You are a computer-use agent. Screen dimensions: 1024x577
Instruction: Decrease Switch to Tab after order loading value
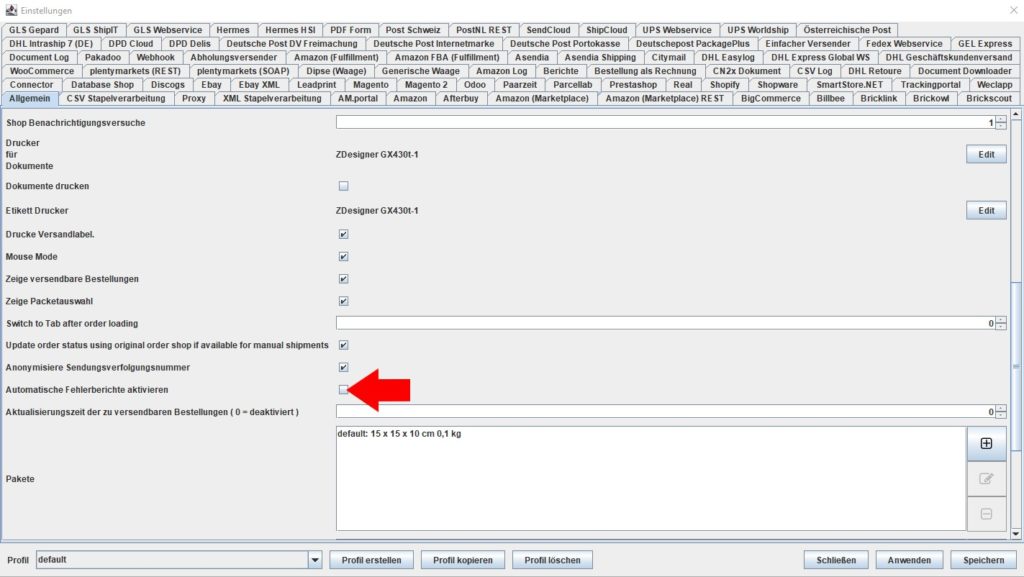(1000, 326)
